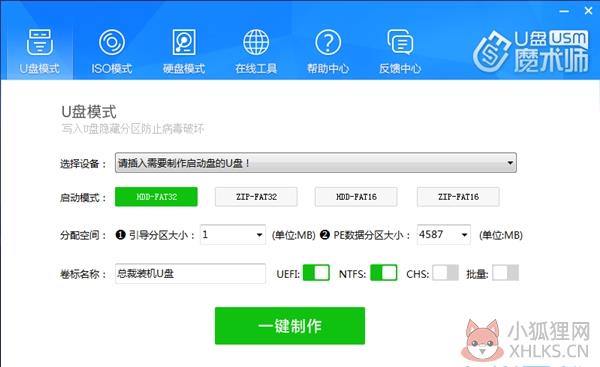Select HDD-FAT32 boot mode
600x367 pixels.
click(156, 197)
